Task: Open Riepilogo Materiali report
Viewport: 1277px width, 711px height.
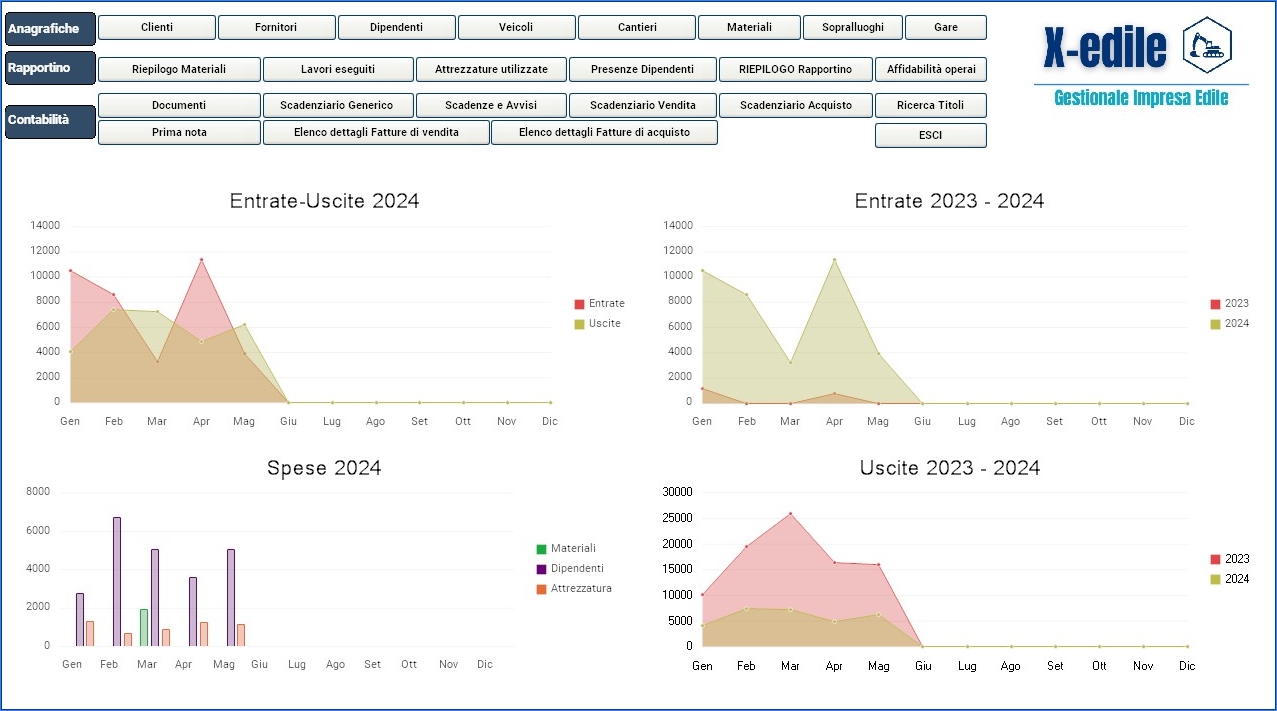Action: click(179, 69)
